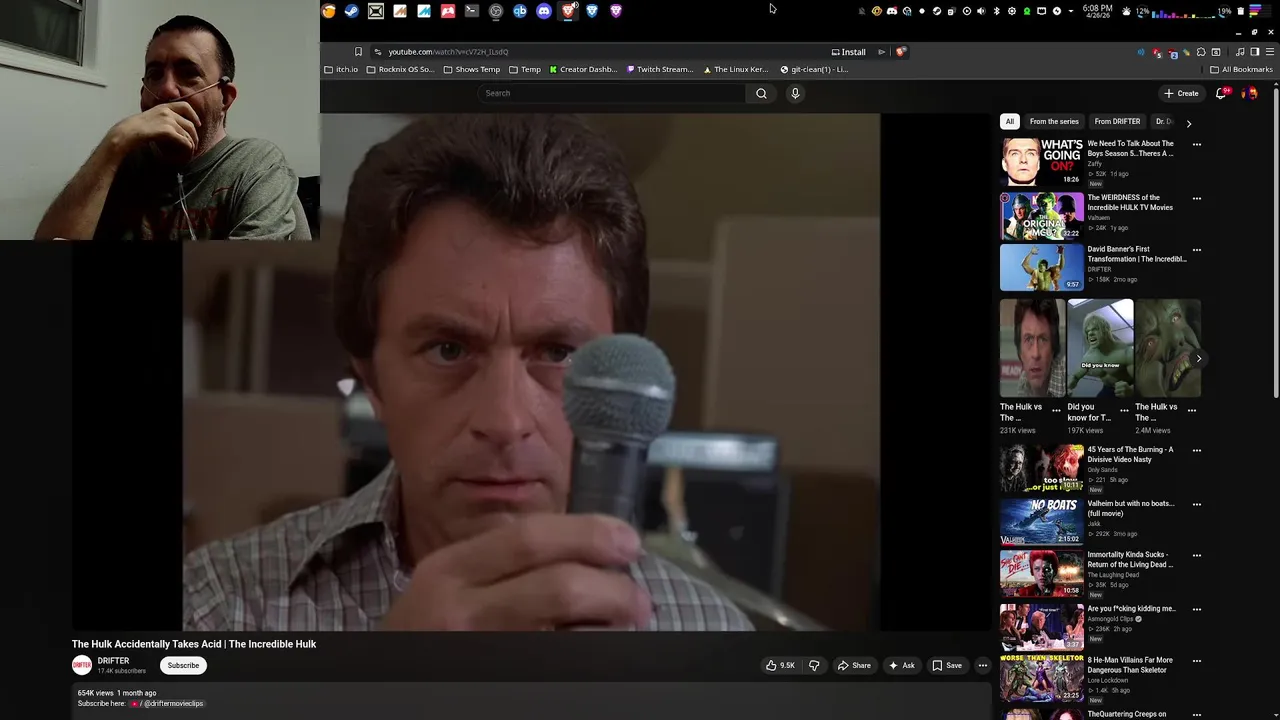Viewport: 1280px width, 720px height.
Task: Open the 6:08 PM clock
Action: (1097, 11)
